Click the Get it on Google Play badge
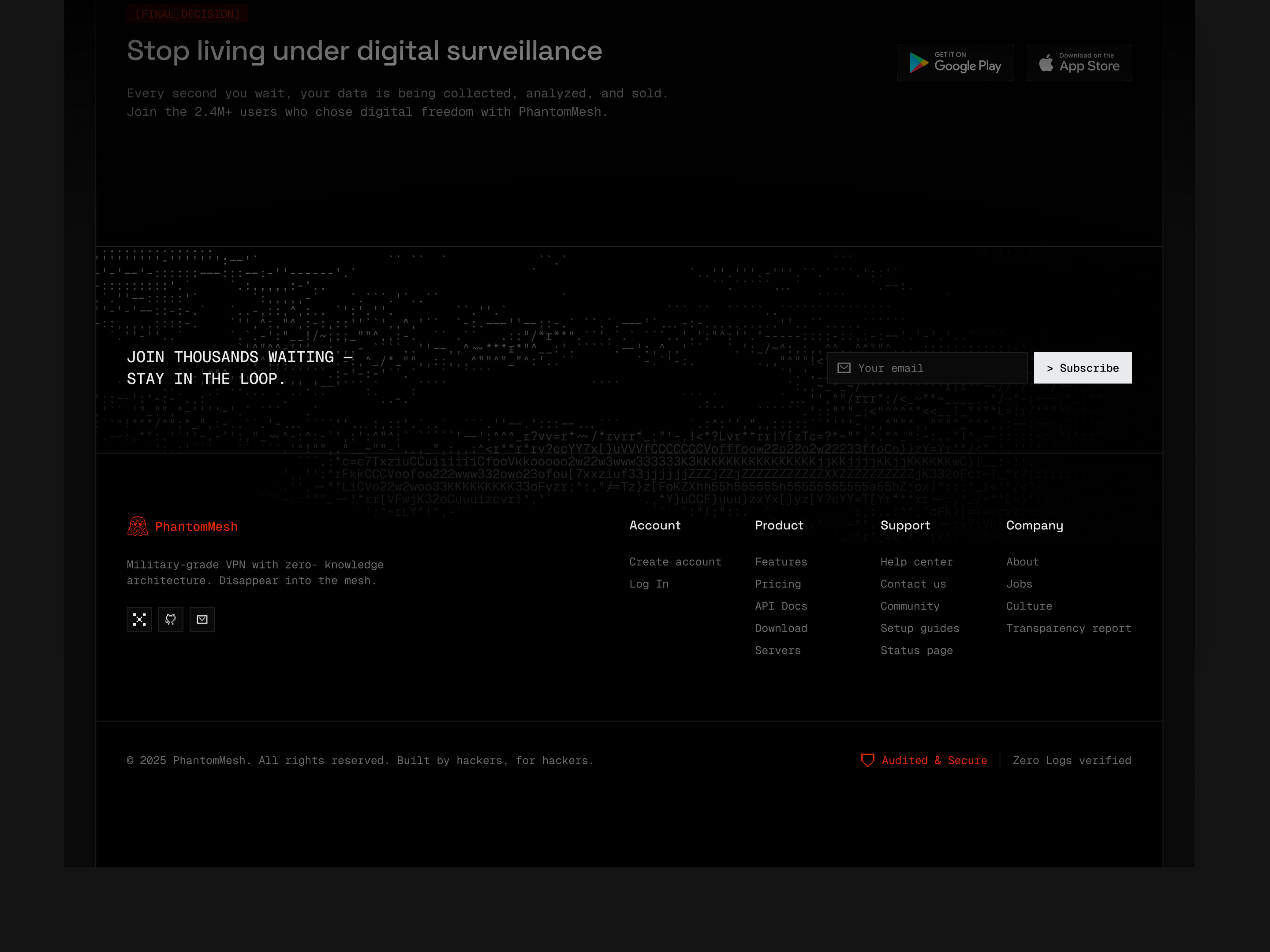 [x=956, y=63]
